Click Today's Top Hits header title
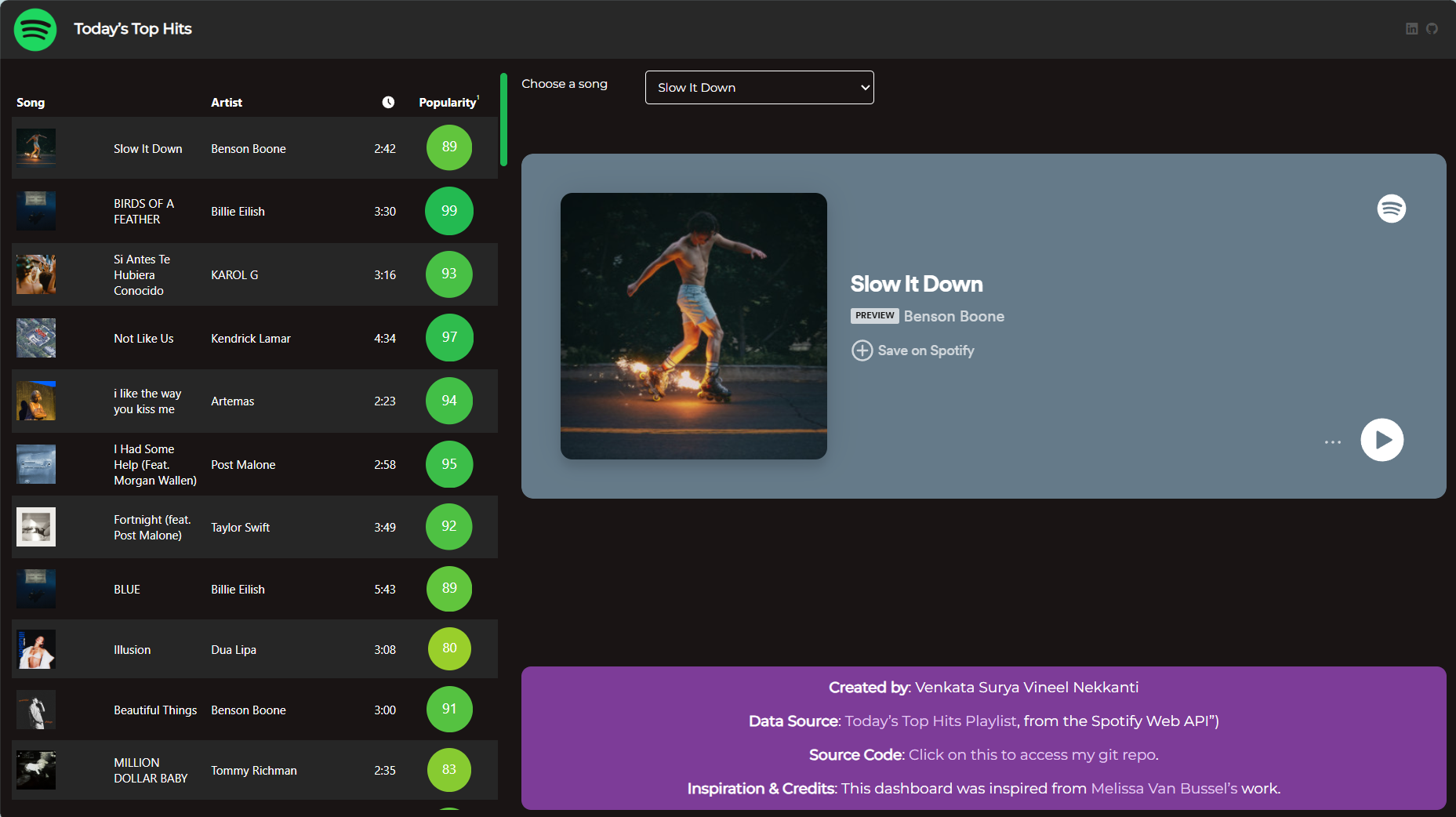This screenshot has height=817, width=1456. point(133,29)
